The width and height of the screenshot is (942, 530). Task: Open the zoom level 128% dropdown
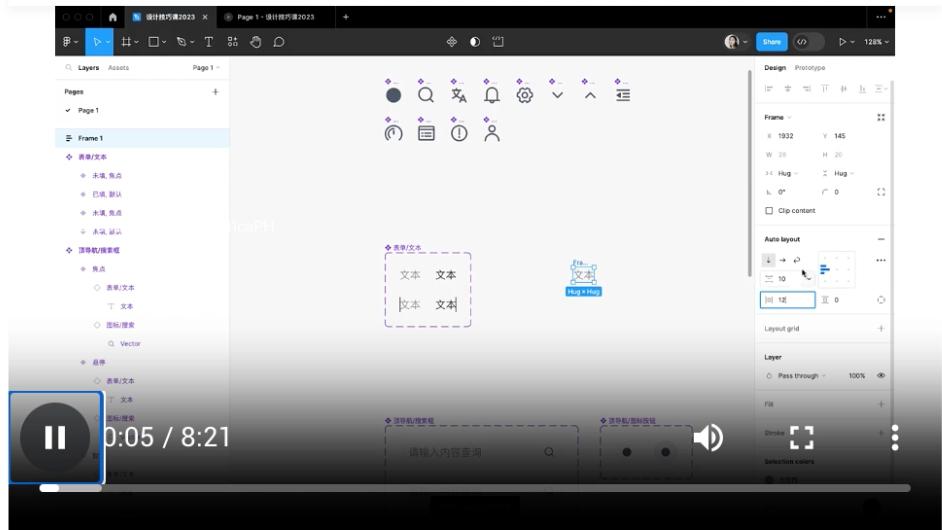coord(876,41)
